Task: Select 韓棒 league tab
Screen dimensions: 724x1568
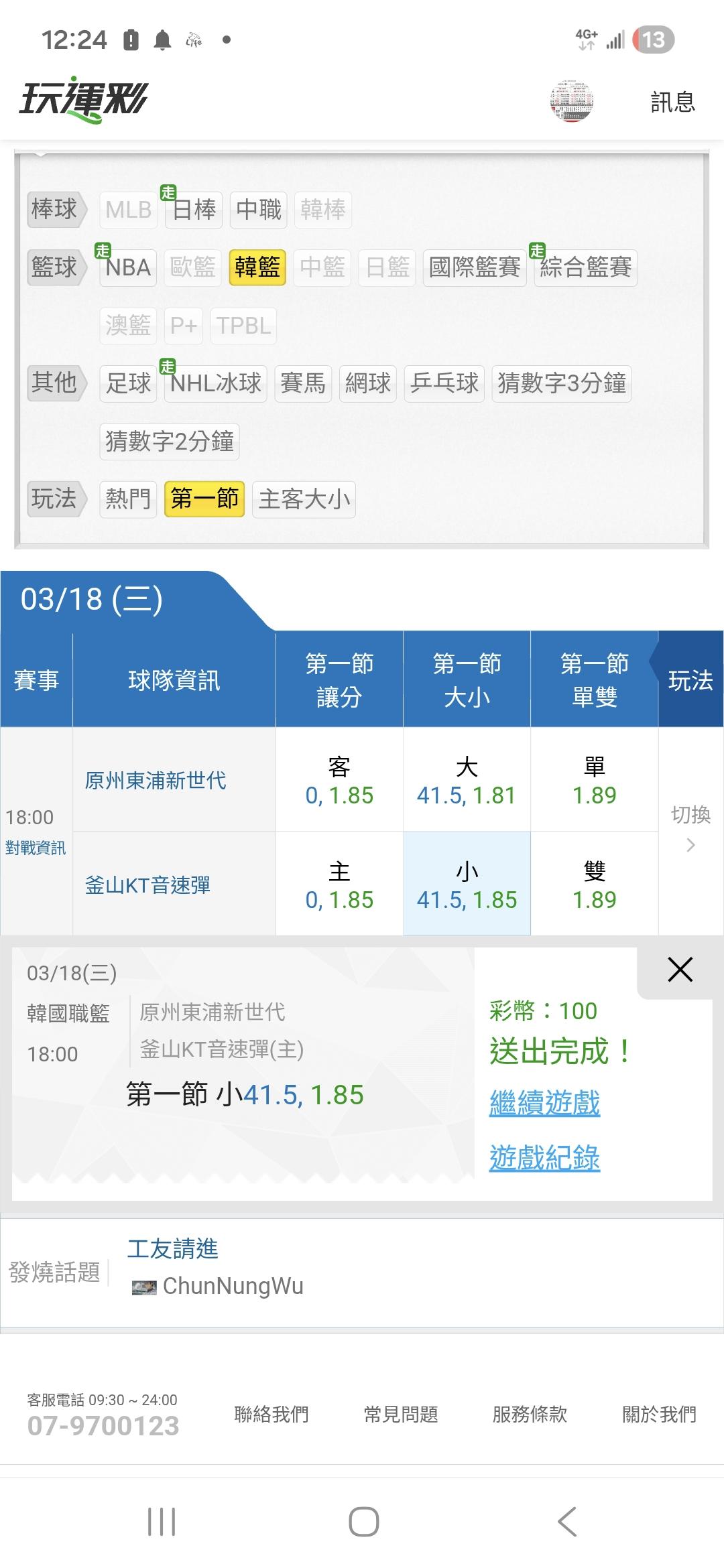Action: pos(323,210)
